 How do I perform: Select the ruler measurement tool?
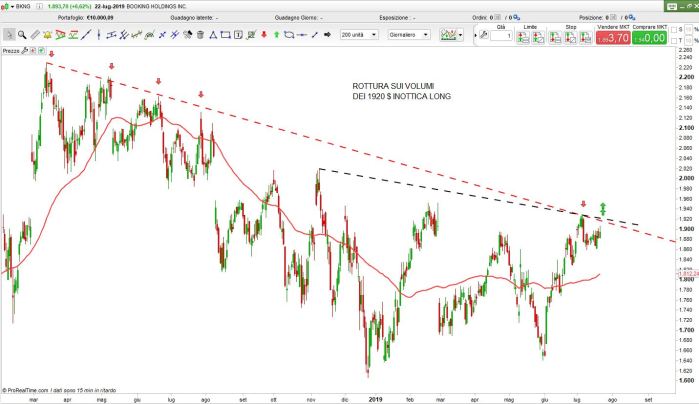click(x=35, y=35)
